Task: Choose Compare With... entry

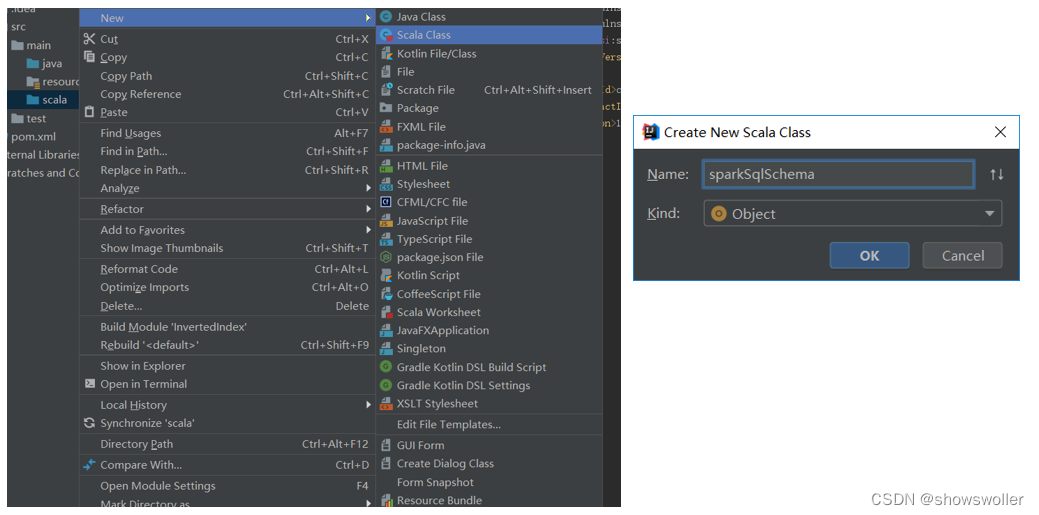Action: [227, 465]
